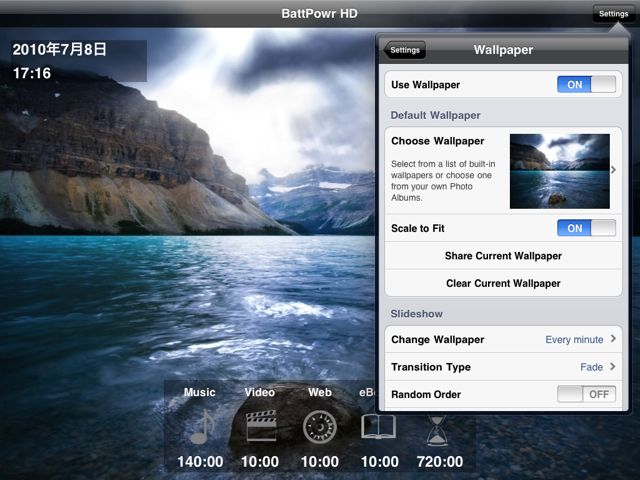
Task: Toggle the Scale to Fit switch
Action: (587, 228)
